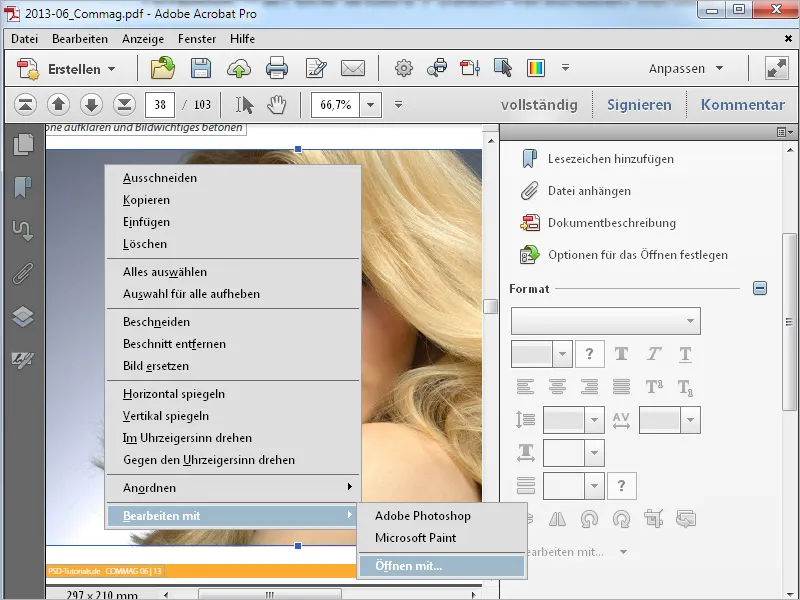Toggle read mode with the expand arrows icon

[x=777, y=68]
